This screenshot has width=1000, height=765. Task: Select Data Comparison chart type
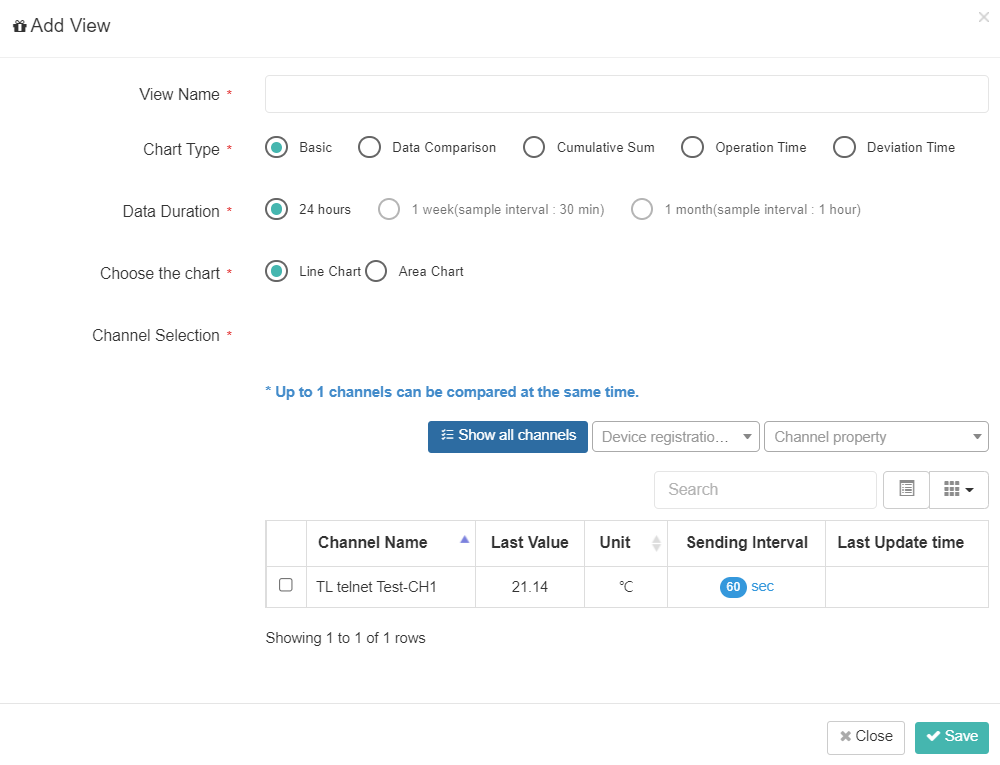pyautogui.click(x=369, y=147)
